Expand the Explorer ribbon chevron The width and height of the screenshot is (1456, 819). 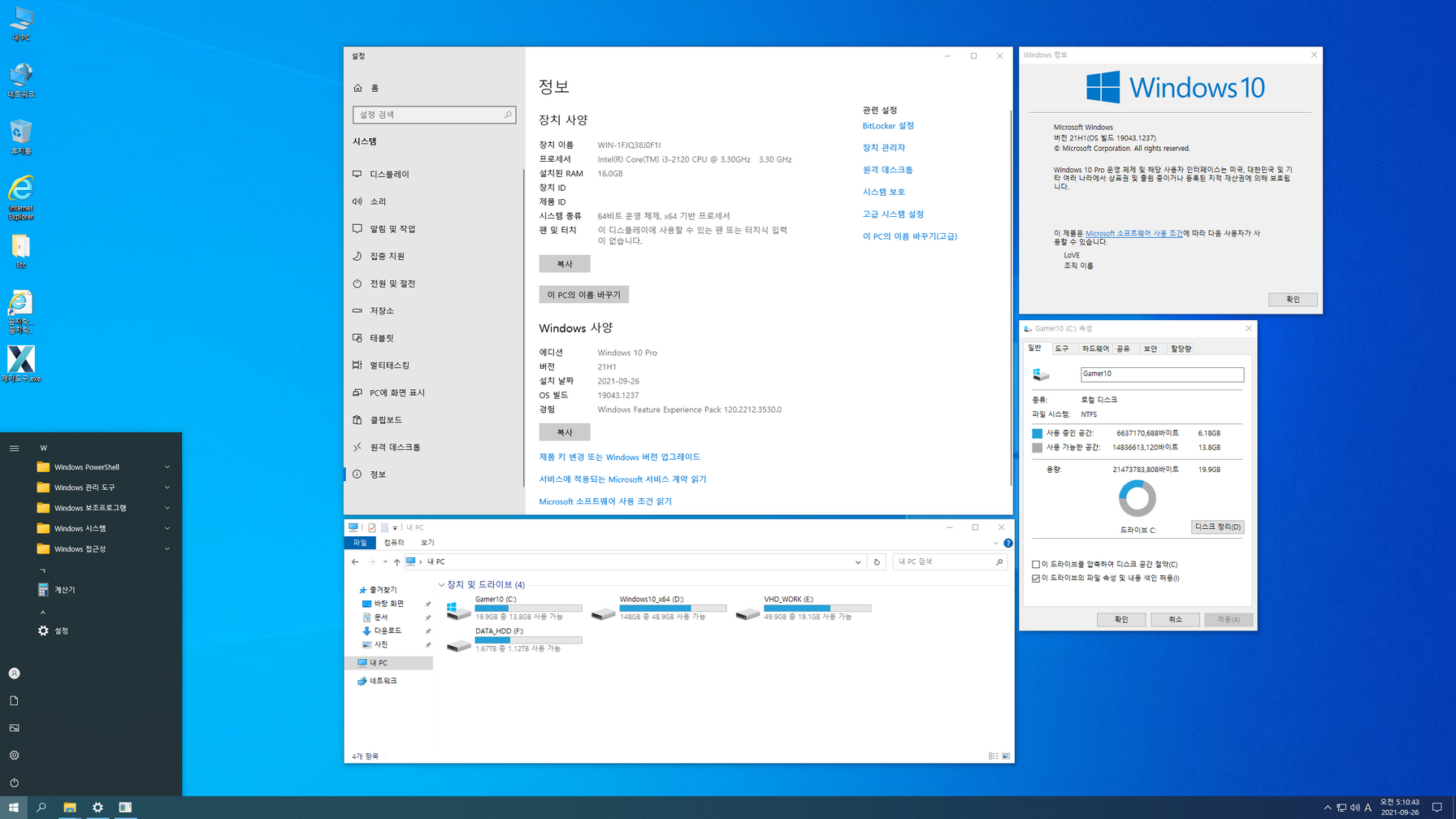pyautogui.click(x=995, y=543)
